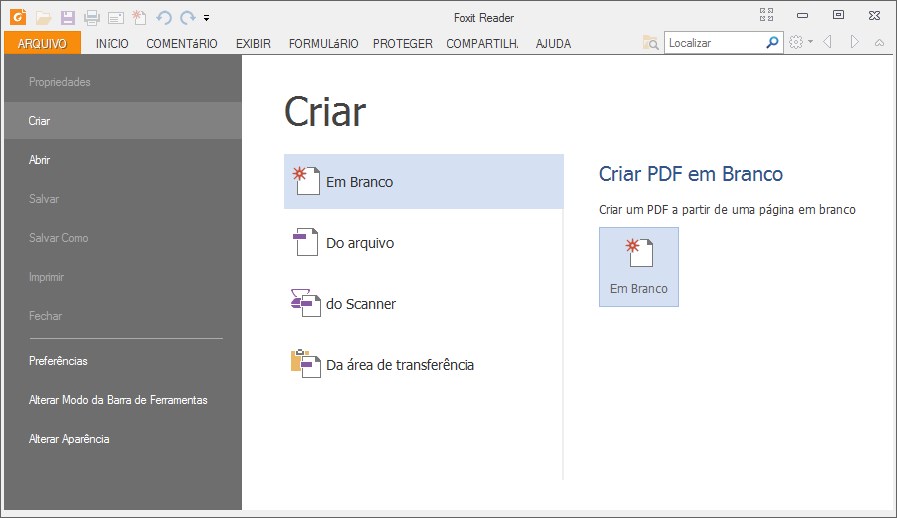
Task: Click the do Scanner icon
Action: coord(305,303)
